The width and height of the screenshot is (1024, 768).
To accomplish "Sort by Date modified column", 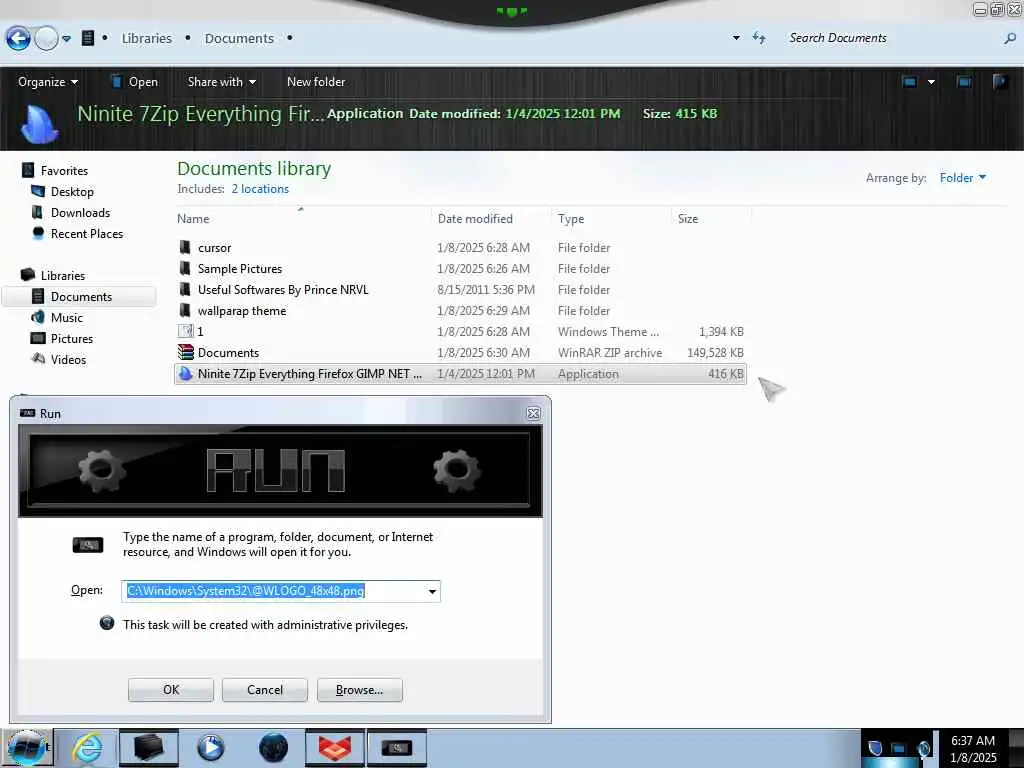I will (x=491, y=219).
